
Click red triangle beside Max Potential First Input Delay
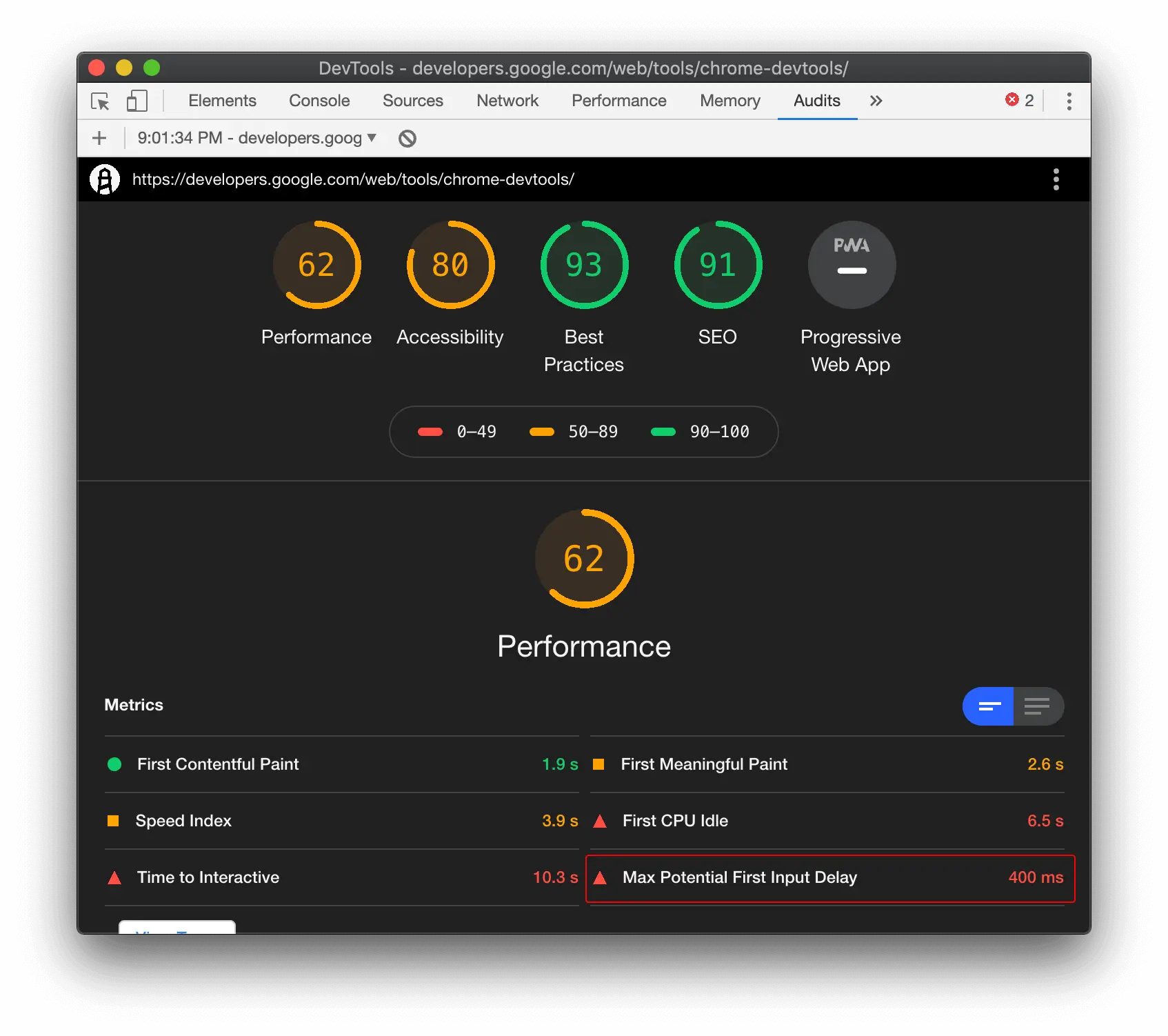tap(600, 877)
